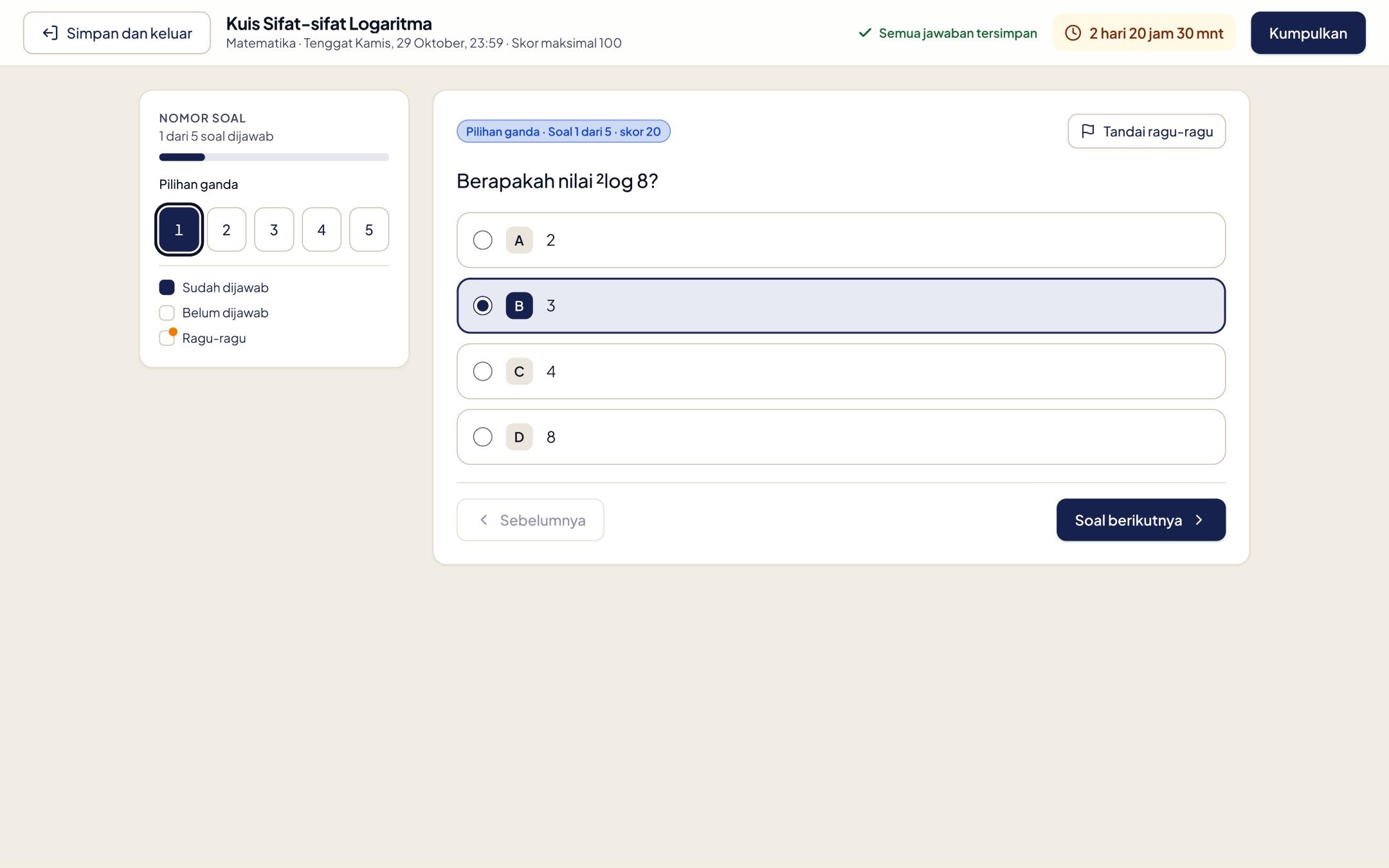
Task: Click the flag icon in Tandai ragu-ragu
Action: click(1087, 131)
